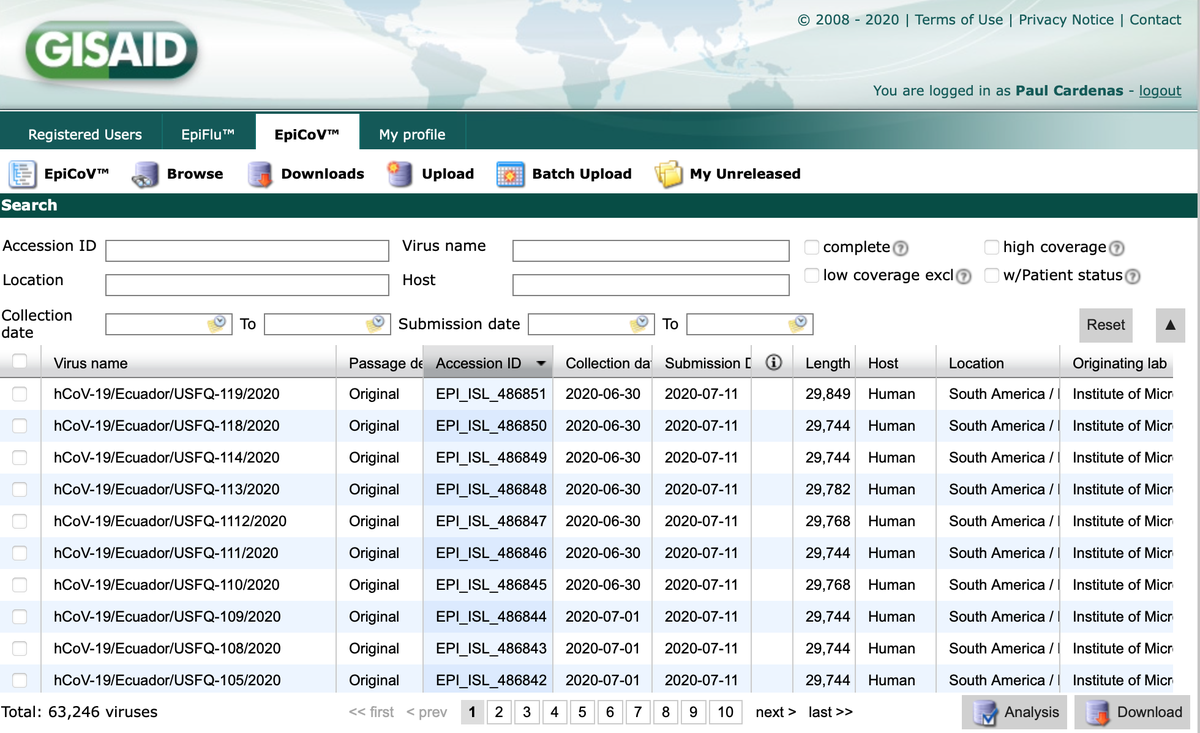Select the EpiCoV tab

[x=307, y=134]
